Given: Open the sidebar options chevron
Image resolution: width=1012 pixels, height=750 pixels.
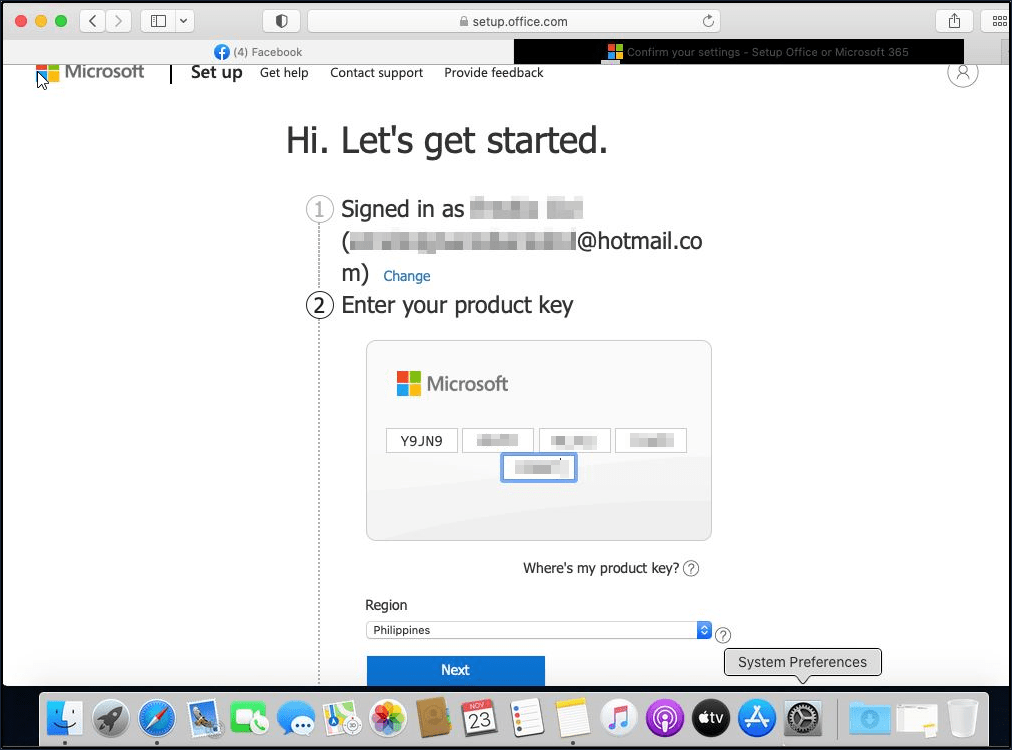Looking at the screenshot, I should click(184, 21).
